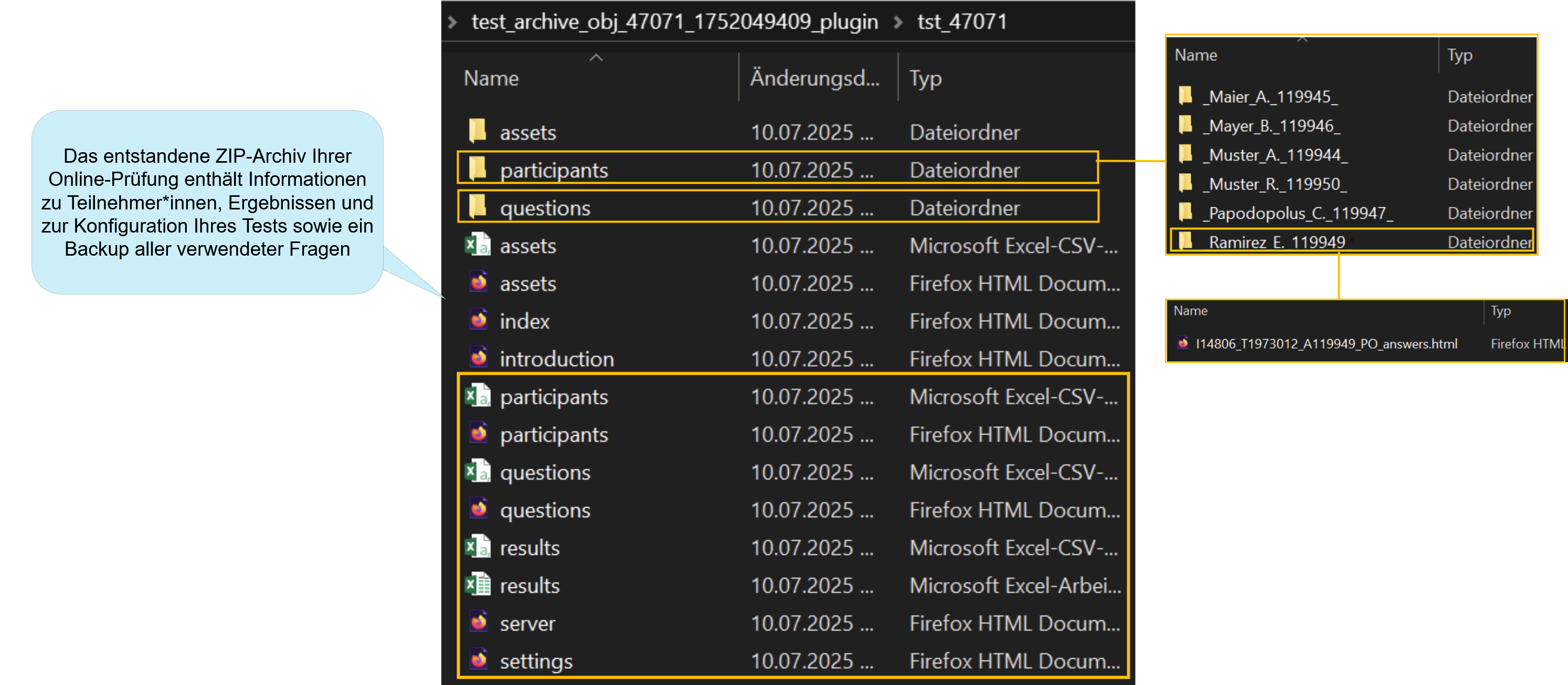Open the questions folder icon
This screenshot has height=685, width=1568.
point(478,206)
